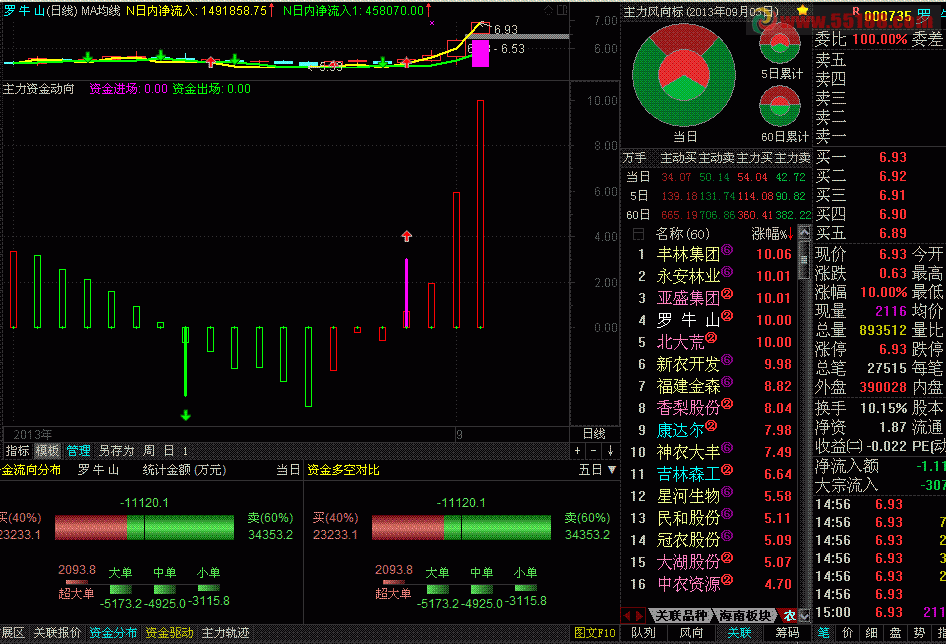
Task: Click the 60日 row in the 万手 table
Action: click(x=718, y=215)
